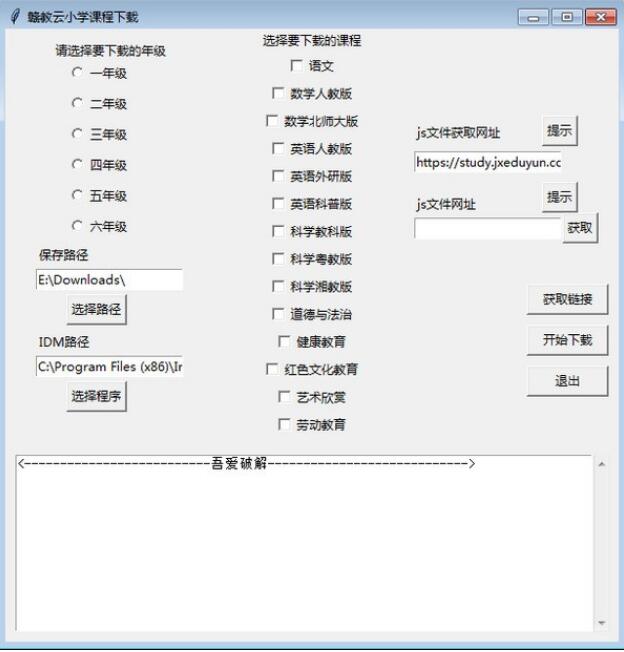
Task: Click the 选择路径 button
Action: tap(96, 309)
